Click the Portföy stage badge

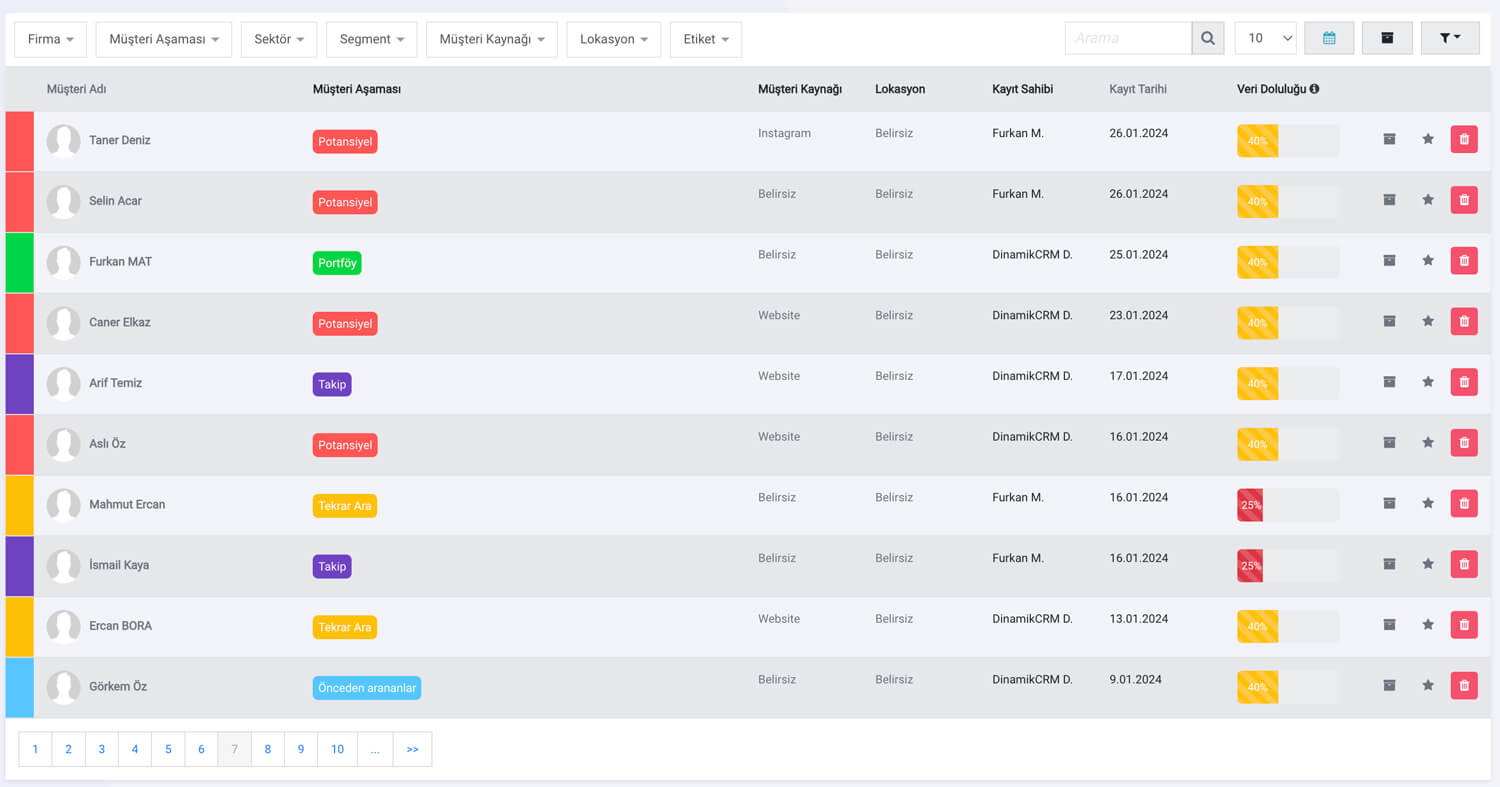pos(337,263)
